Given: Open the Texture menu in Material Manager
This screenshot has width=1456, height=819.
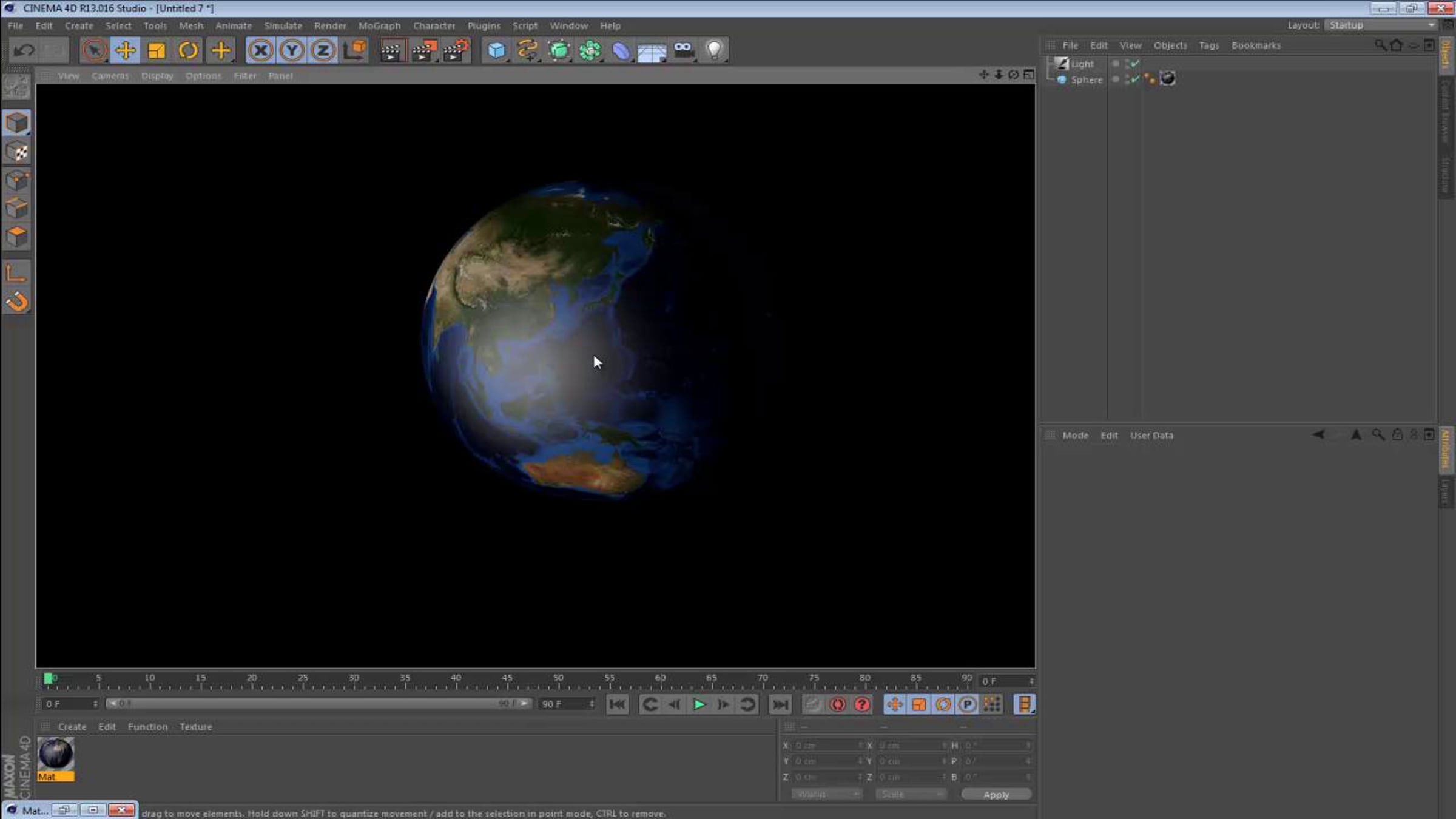Looking at the screenshot, I should [x=195, y=727].
